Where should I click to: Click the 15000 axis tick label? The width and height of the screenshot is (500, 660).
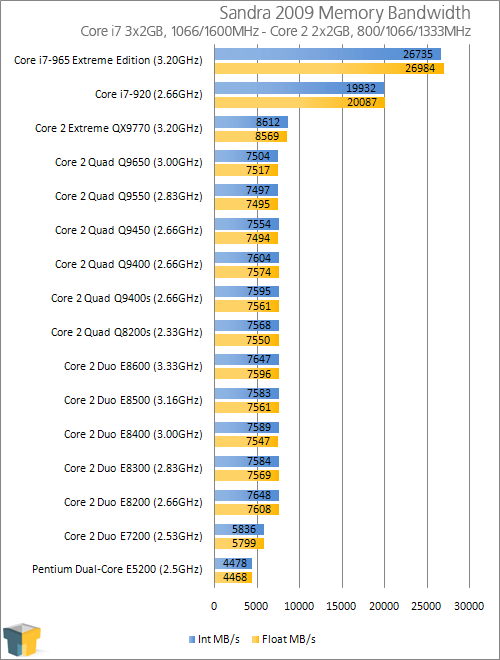coord(341,606)
